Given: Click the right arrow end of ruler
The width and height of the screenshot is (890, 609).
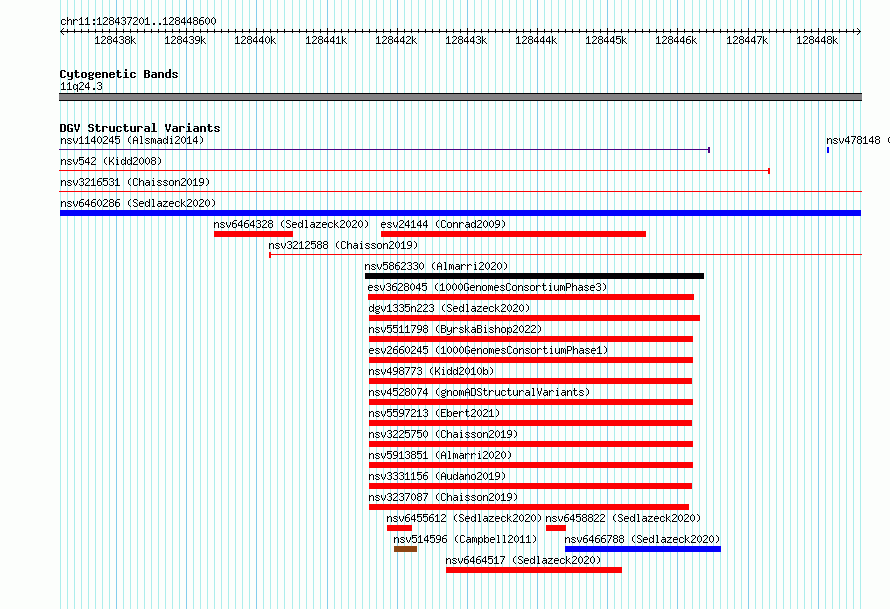Looking at the screenshot, I should click(859, 32).
